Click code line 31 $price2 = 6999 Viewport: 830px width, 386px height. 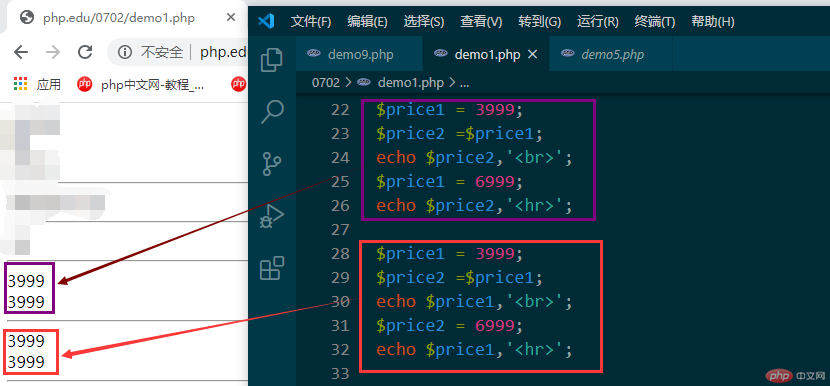tap(449, 325)
